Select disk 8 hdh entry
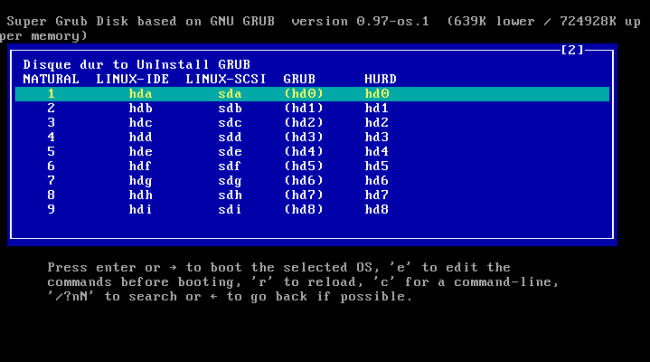This screenshot has width=650, height=362. 312,195
